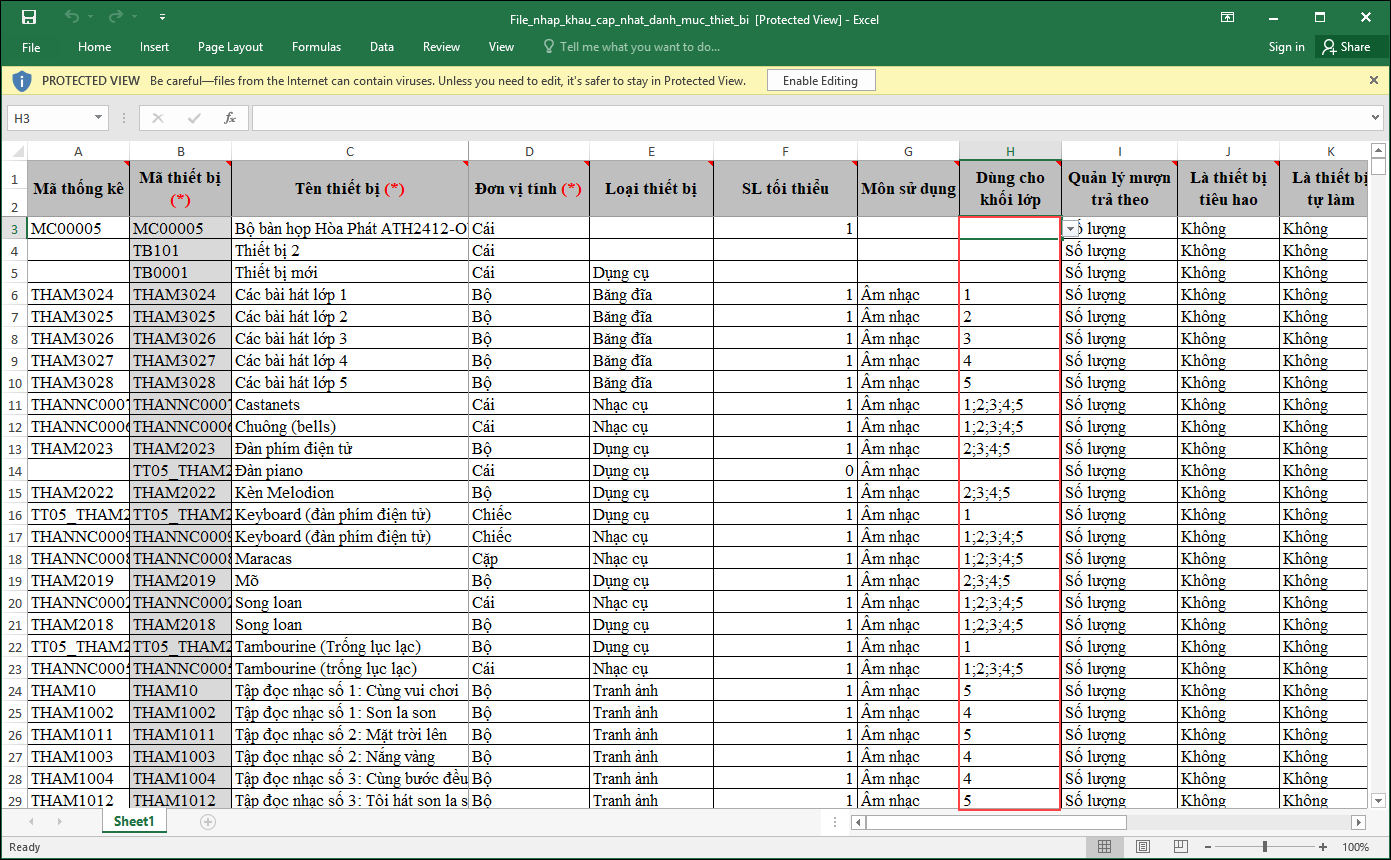This screenshot has width=1391, height=860.
Task: Switch to Page Layout view icon
Action: 1142,847
